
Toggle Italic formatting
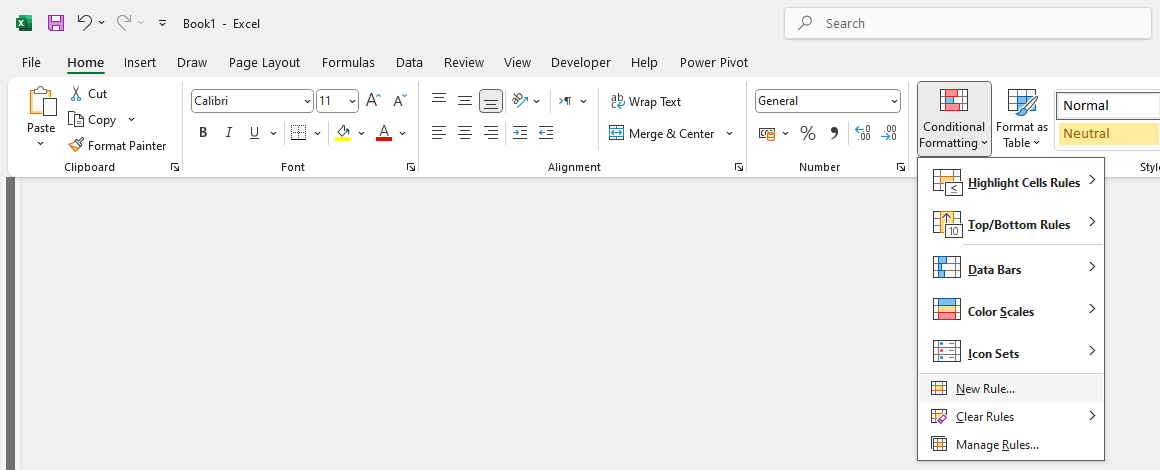[x=229, y=133]
